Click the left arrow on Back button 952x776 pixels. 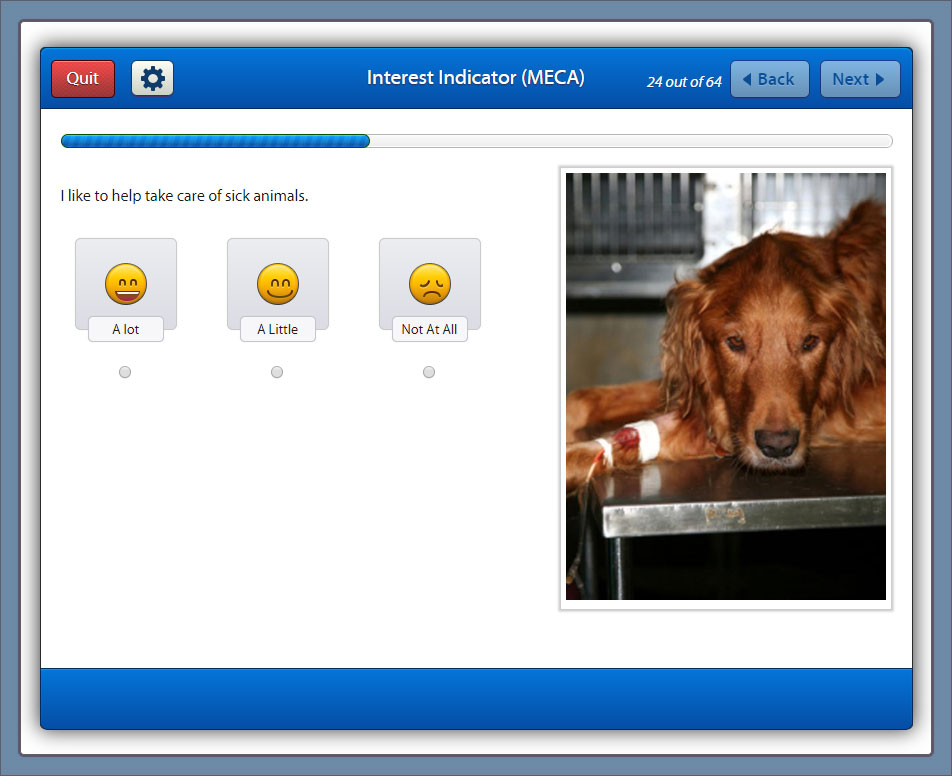(747, 80)
